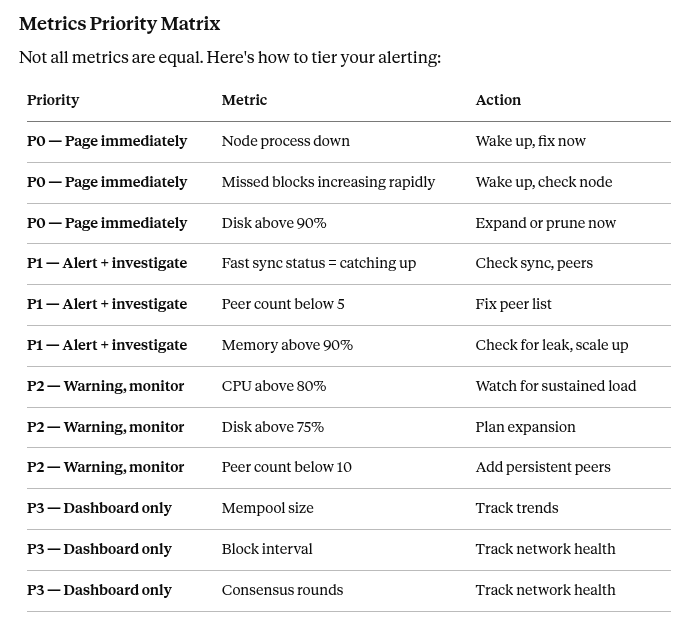
Task: Click the Block interval cell
Action: point(267,549)
